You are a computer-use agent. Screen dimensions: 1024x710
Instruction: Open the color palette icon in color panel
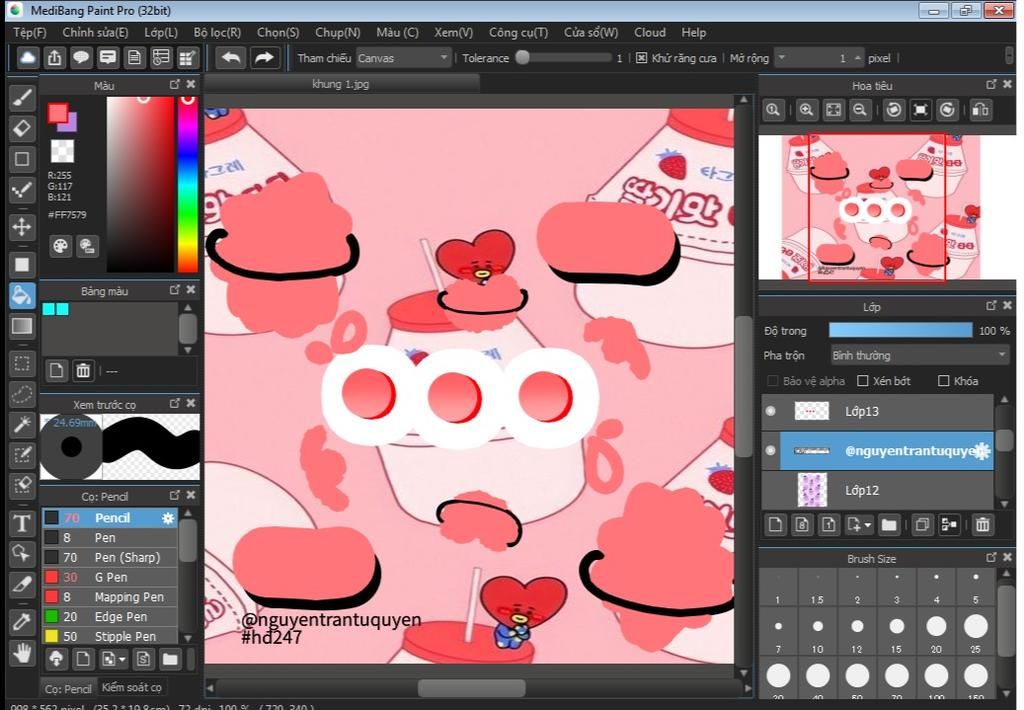point(60,246)
